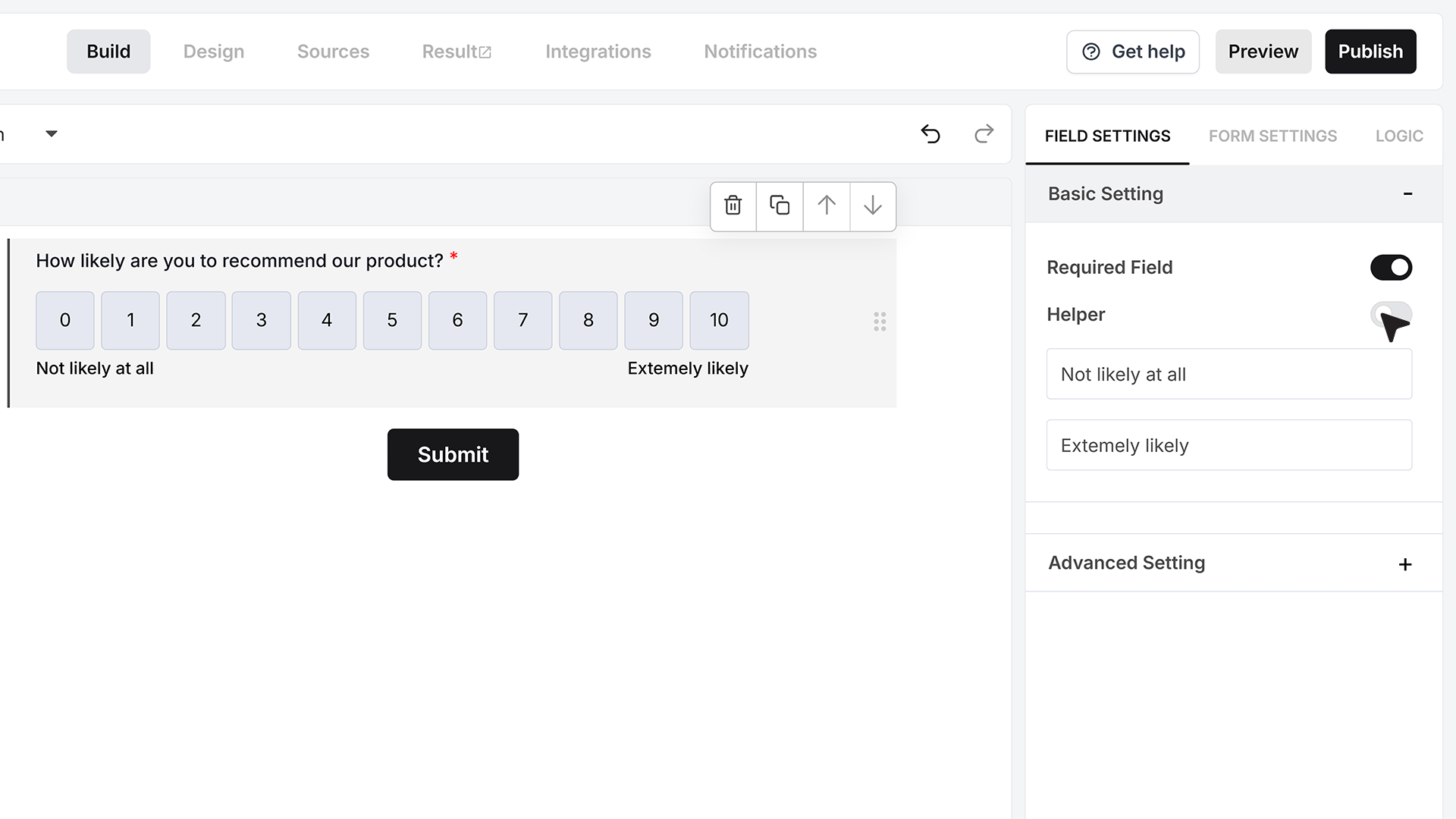The image size is (1456, 819).
Task: Grab the field drag handle dots
Action: (880, 322)
